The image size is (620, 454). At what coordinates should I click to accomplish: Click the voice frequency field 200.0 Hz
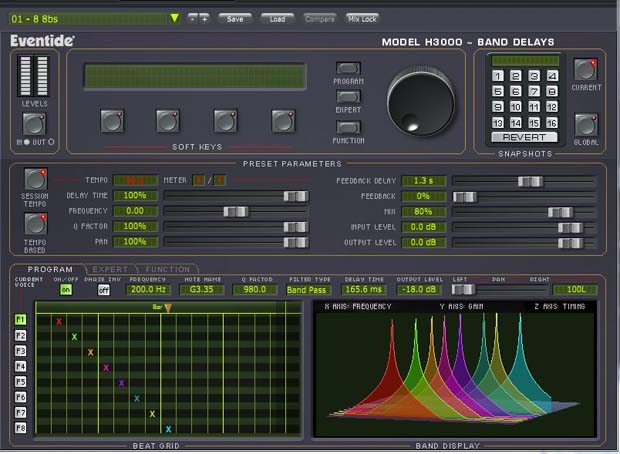(148, 289)
